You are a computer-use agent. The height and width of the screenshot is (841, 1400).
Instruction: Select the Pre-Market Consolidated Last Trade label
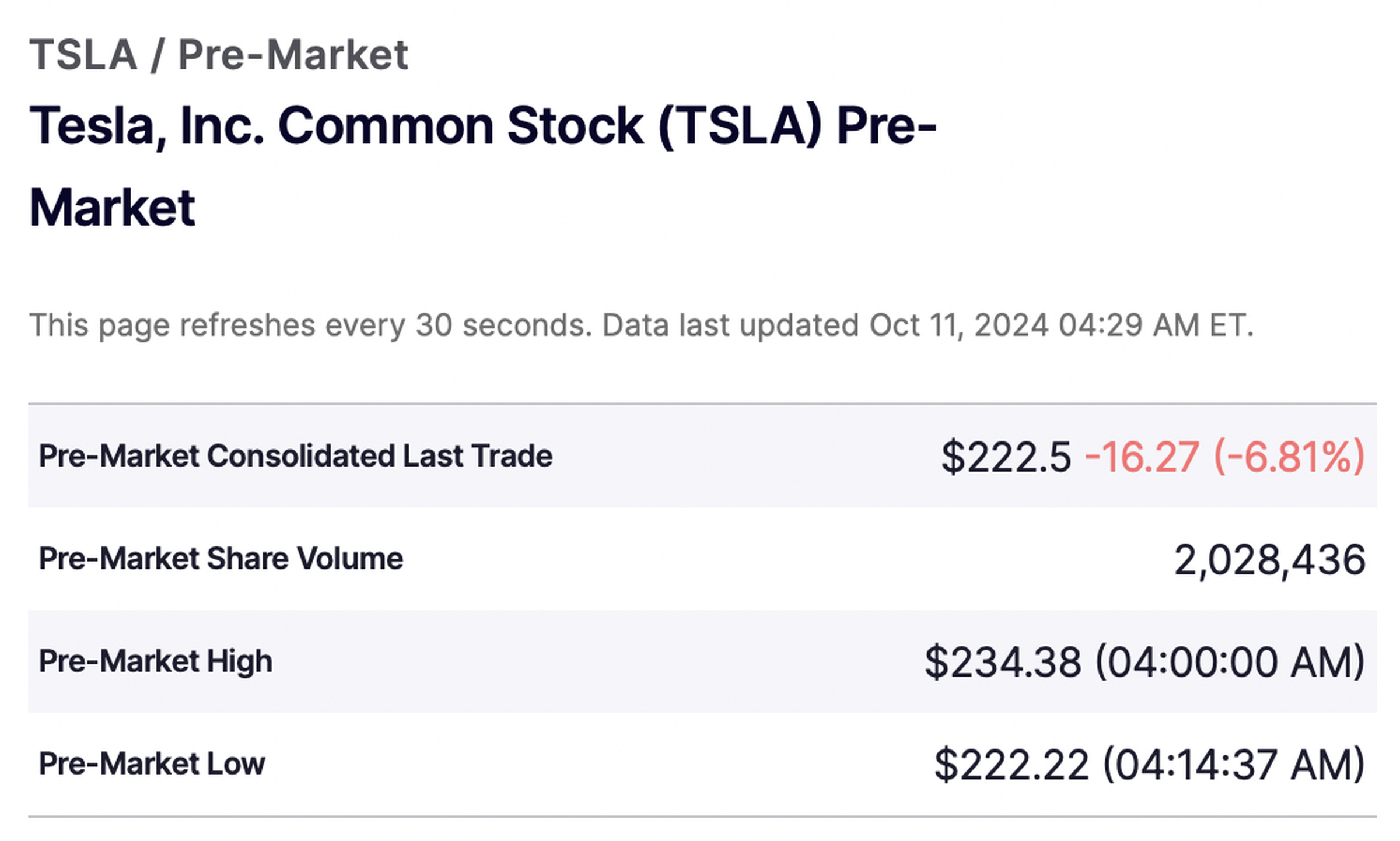click(x=295, y=456)
